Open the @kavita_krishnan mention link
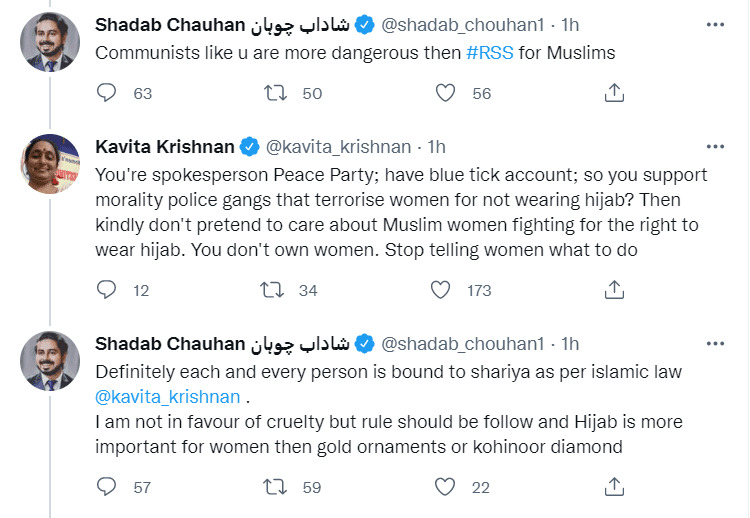The width and height of the screenshot is (750, 518). [x=168, y=397]
